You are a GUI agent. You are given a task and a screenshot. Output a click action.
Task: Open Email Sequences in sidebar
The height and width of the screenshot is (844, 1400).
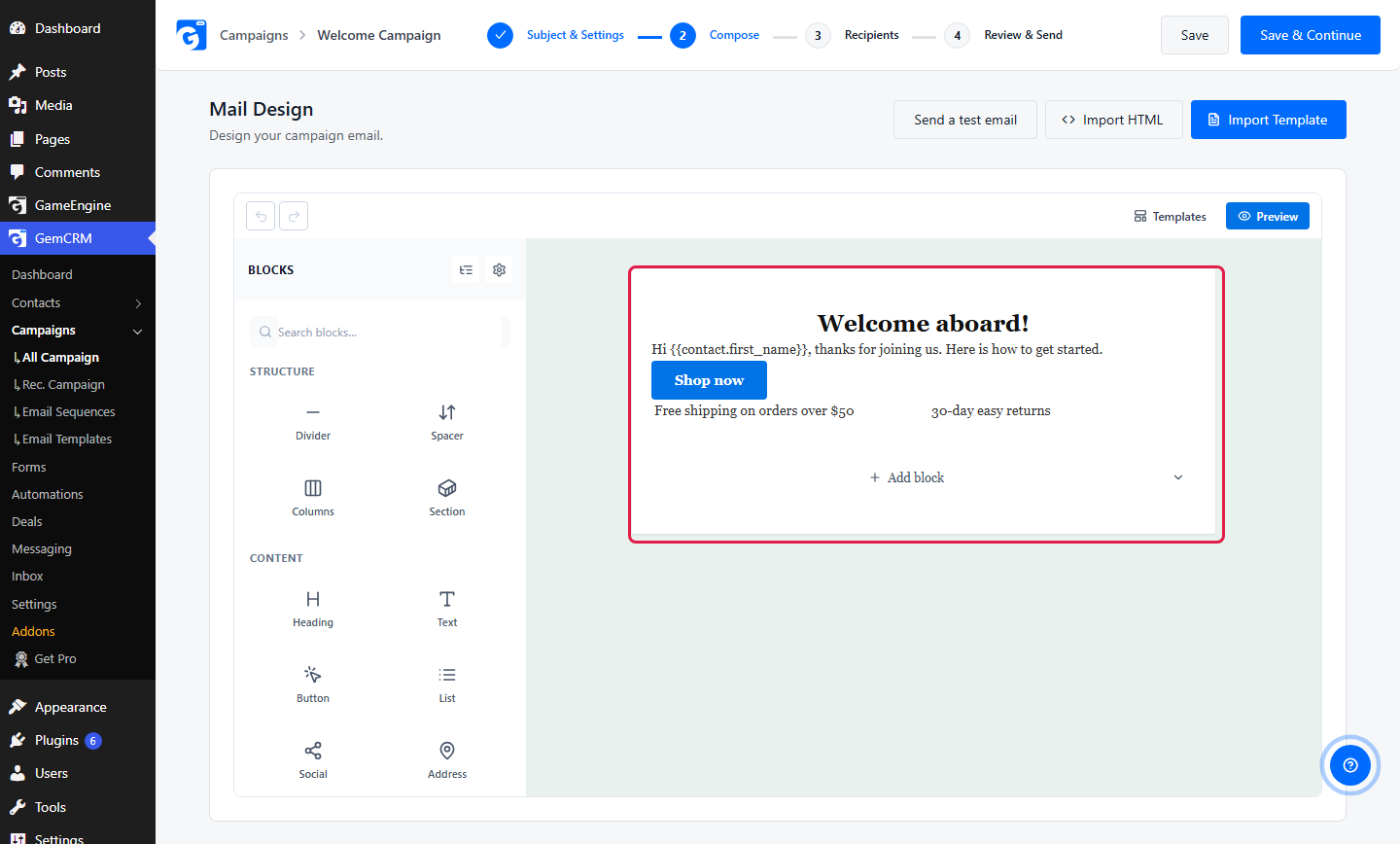click(68, 412)
